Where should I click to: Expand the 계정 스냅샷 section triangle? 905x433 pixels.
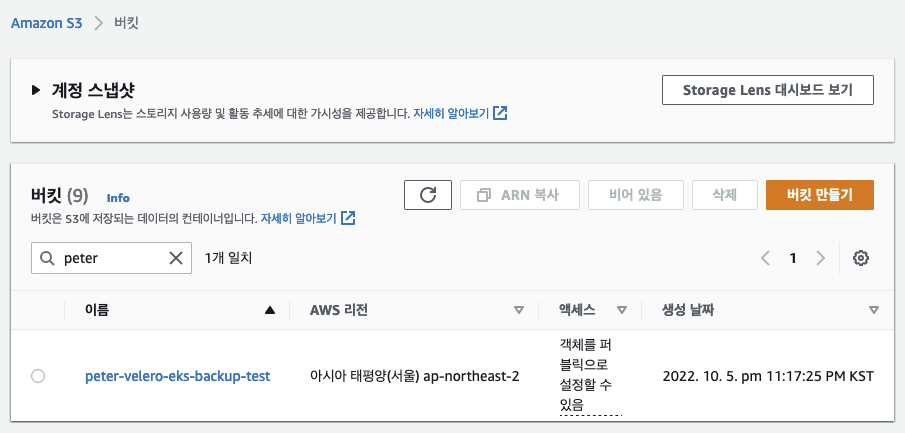(36, 90)
